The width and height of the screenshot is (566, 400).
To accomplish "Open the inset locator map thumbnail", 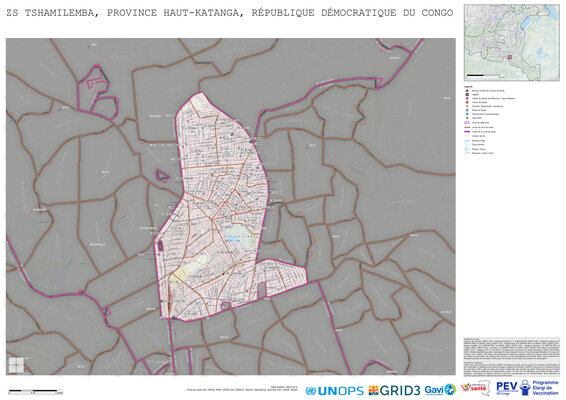I will [x=511, y=42].
